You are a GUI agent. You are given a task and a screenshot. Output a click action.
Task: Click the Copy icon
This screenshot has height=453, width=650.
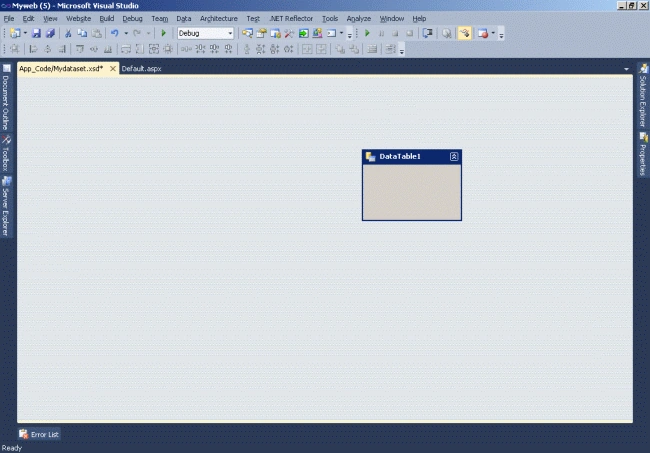coord(82,33)
